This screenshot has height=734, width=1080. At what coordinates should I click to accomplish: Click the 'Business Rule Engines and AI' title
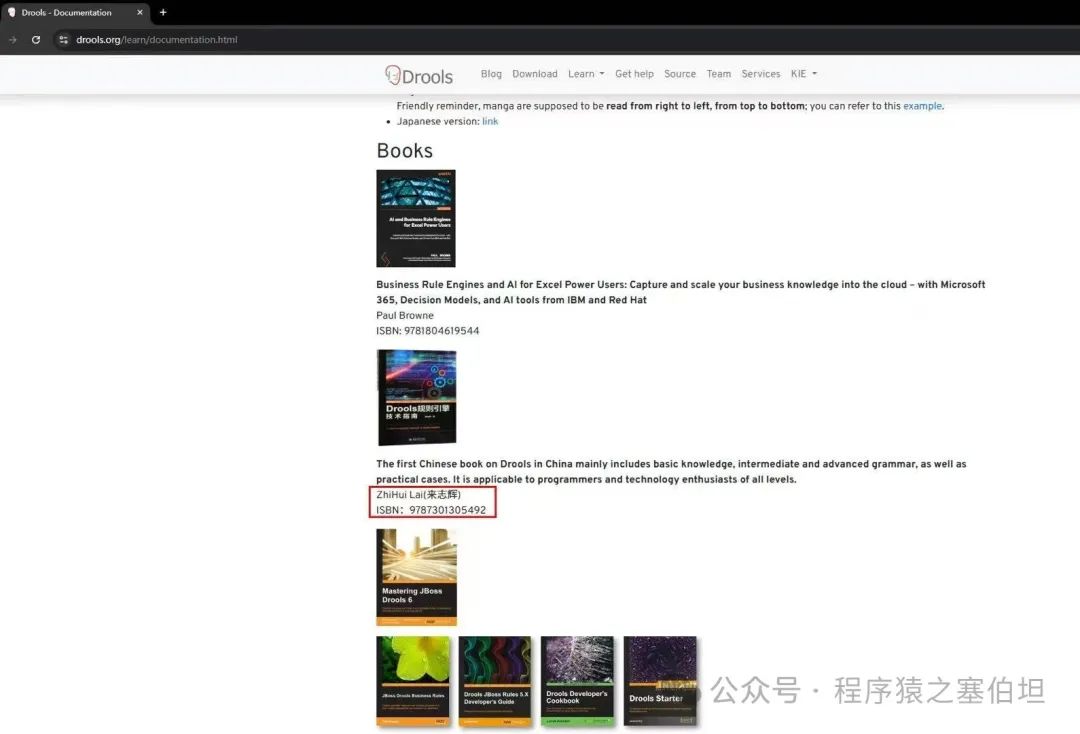[681, 292]
